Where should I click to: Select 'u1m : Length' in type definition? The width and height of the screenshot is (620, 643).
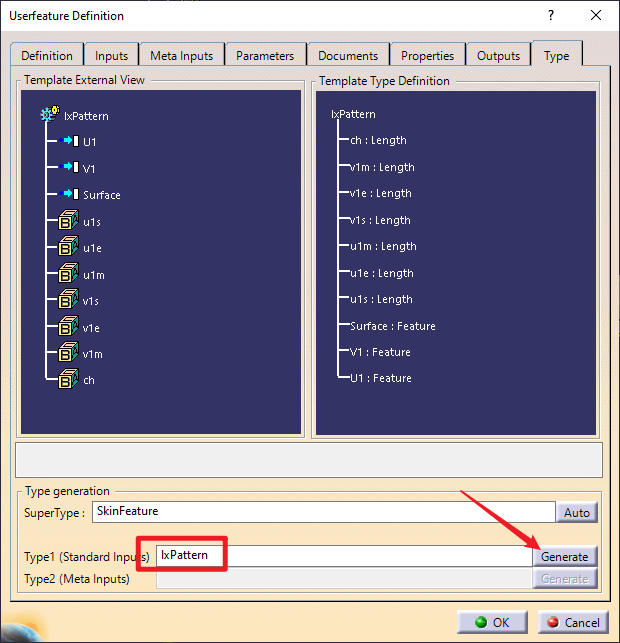383,246
